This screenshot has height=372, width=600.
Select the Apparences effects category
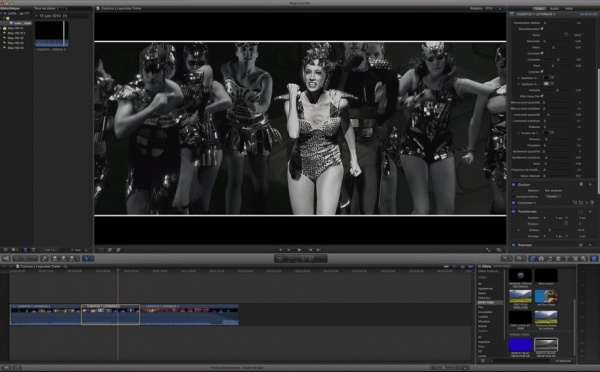(x=485, y=288)
